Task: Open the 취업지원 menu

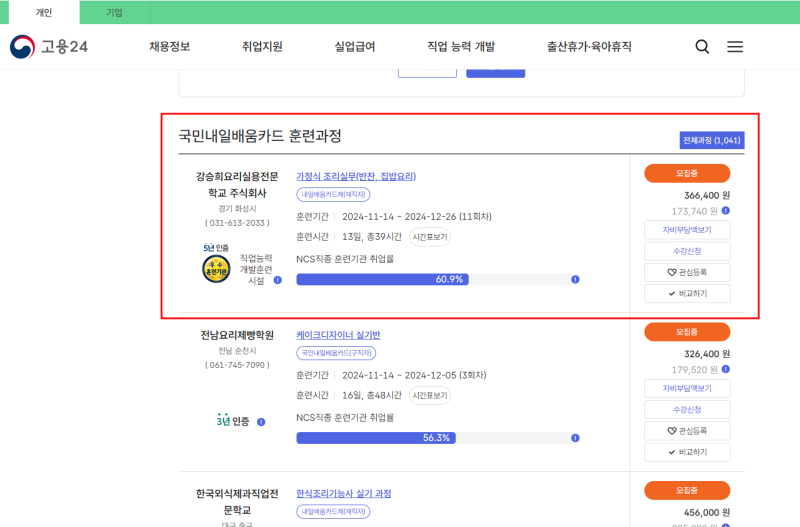Action: (x=262, y=47)
